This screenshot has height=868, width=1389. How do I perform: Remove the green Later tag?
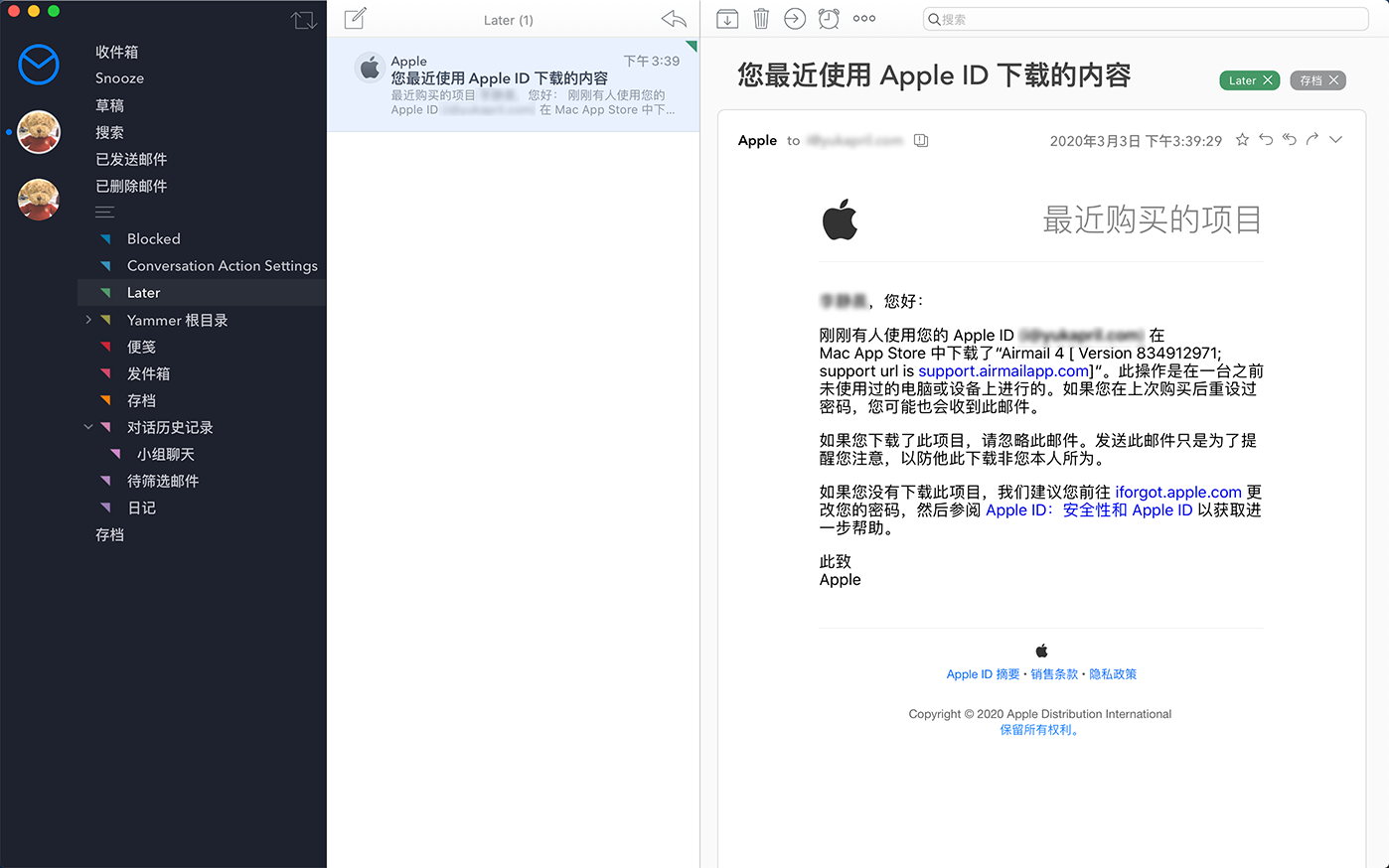click(1268, 80)
